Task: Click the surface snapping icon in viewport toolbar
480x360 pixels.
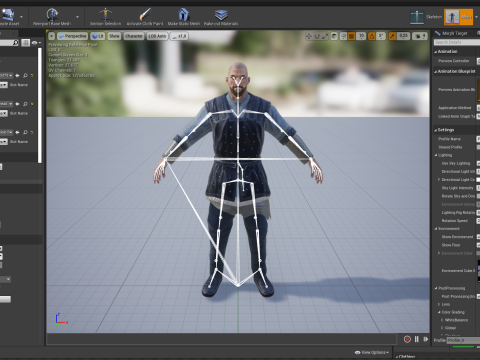Action: coord(343,36)
